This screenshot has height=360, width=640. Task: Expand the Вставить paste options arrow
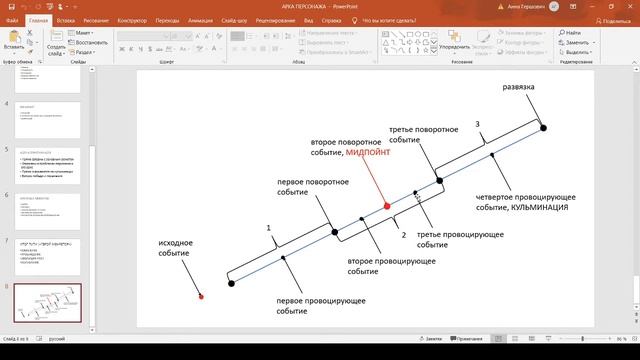[x=14, y=53]
